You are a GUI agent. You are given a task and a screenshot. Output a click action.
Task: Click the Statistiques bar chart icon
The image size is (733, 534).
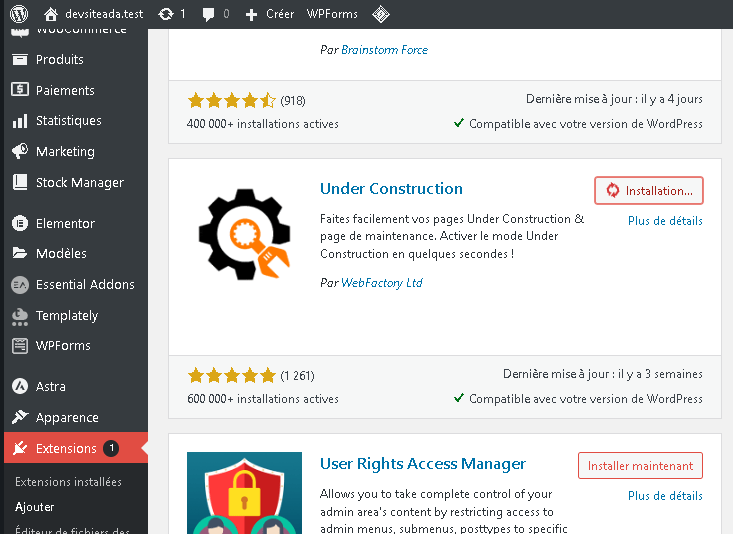(20, 121)
